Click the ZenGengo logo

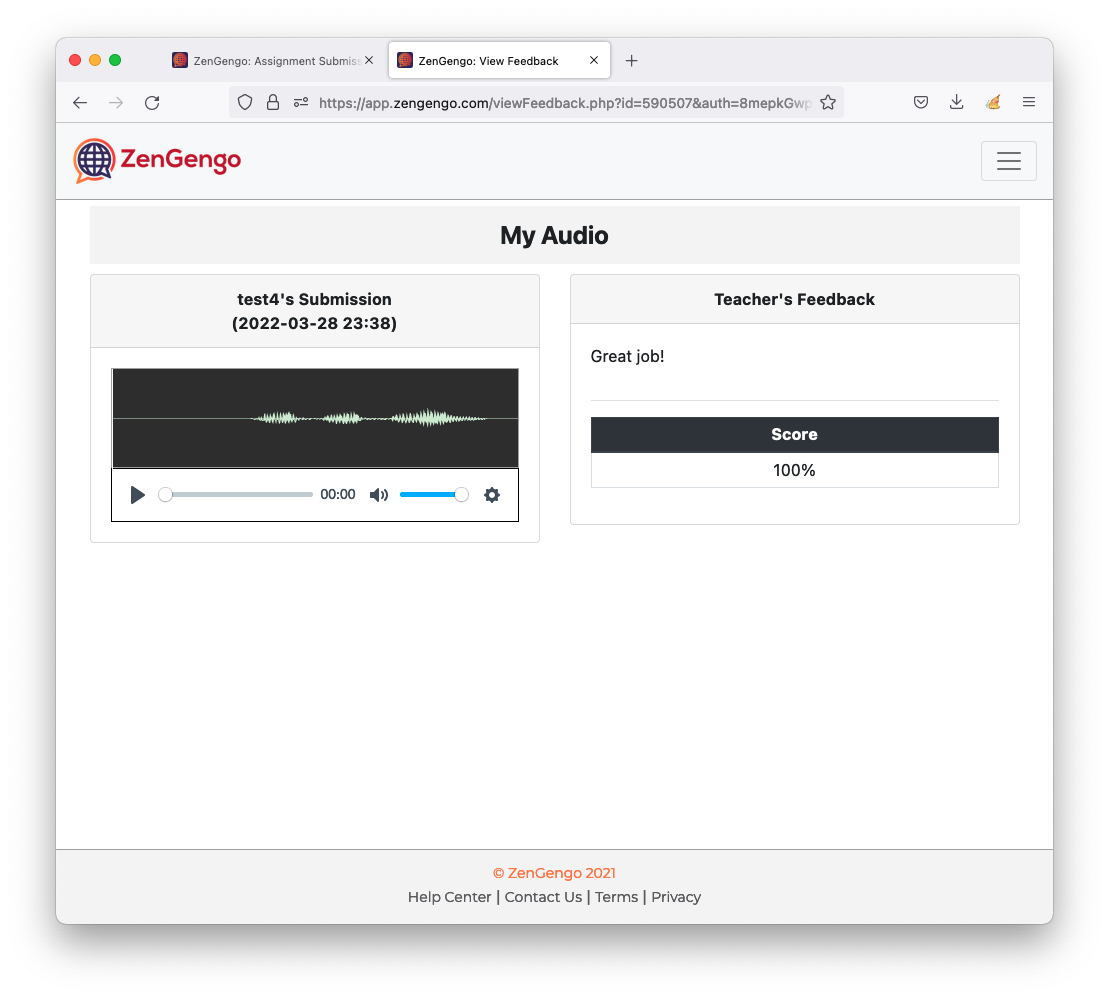(x=157, y=161)
